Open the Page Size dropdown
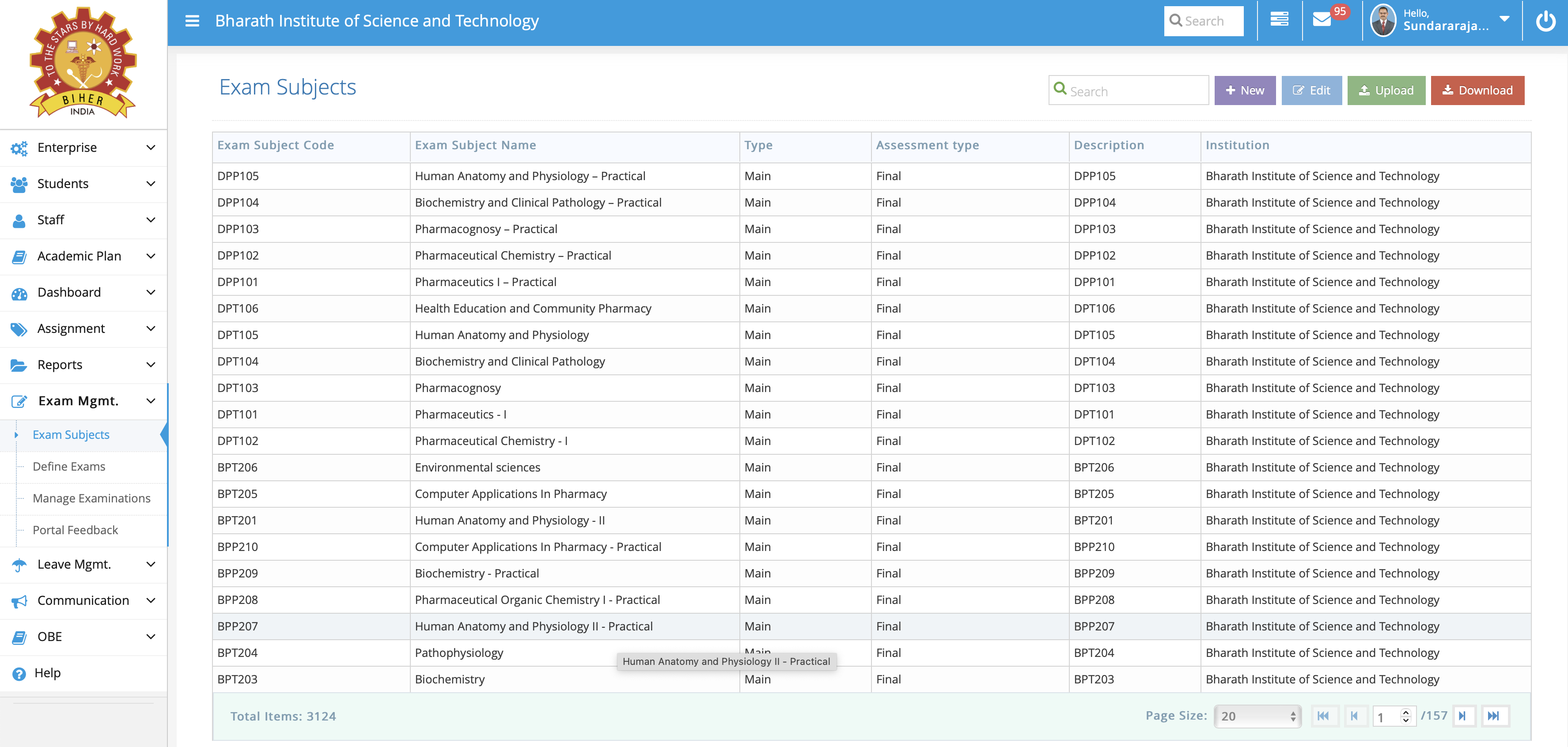 pyautogui.click(x=1257, y=716)
